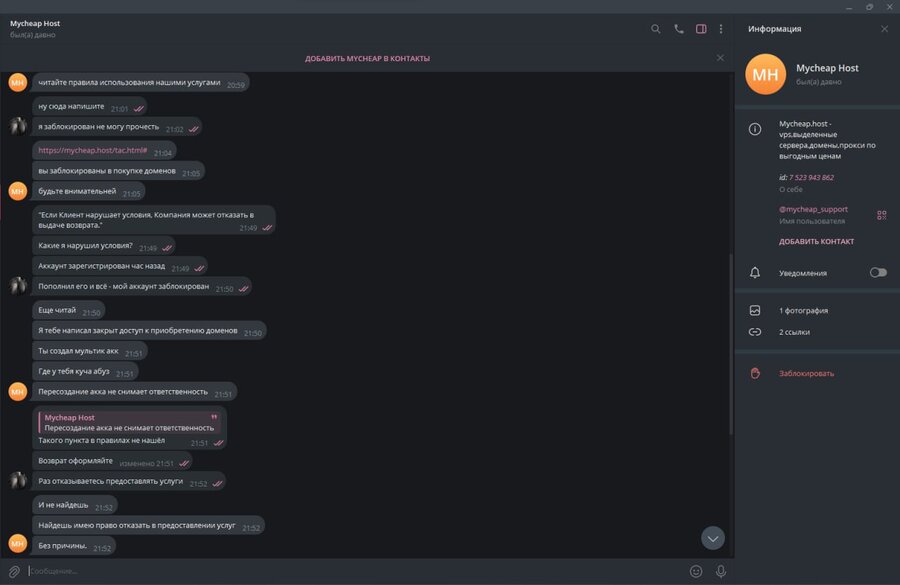
Task: Open shared 1 фотография media
Action: (x=803, y=311)
